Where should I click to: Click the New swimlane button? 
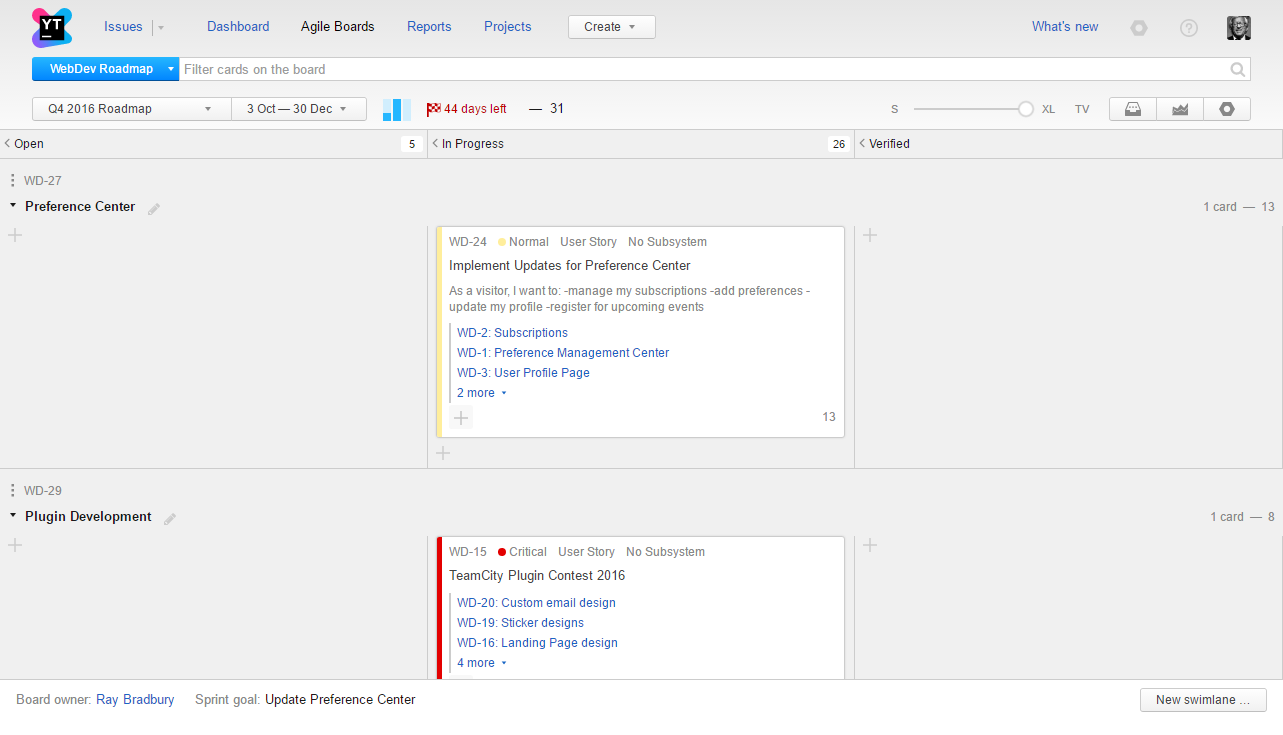pyautogui.click(x=1202, y=700)
